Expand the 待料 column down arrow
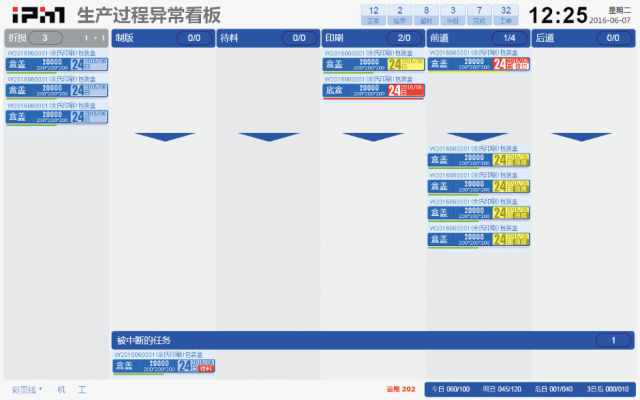640x400 pixels. (x=268, y=137)
